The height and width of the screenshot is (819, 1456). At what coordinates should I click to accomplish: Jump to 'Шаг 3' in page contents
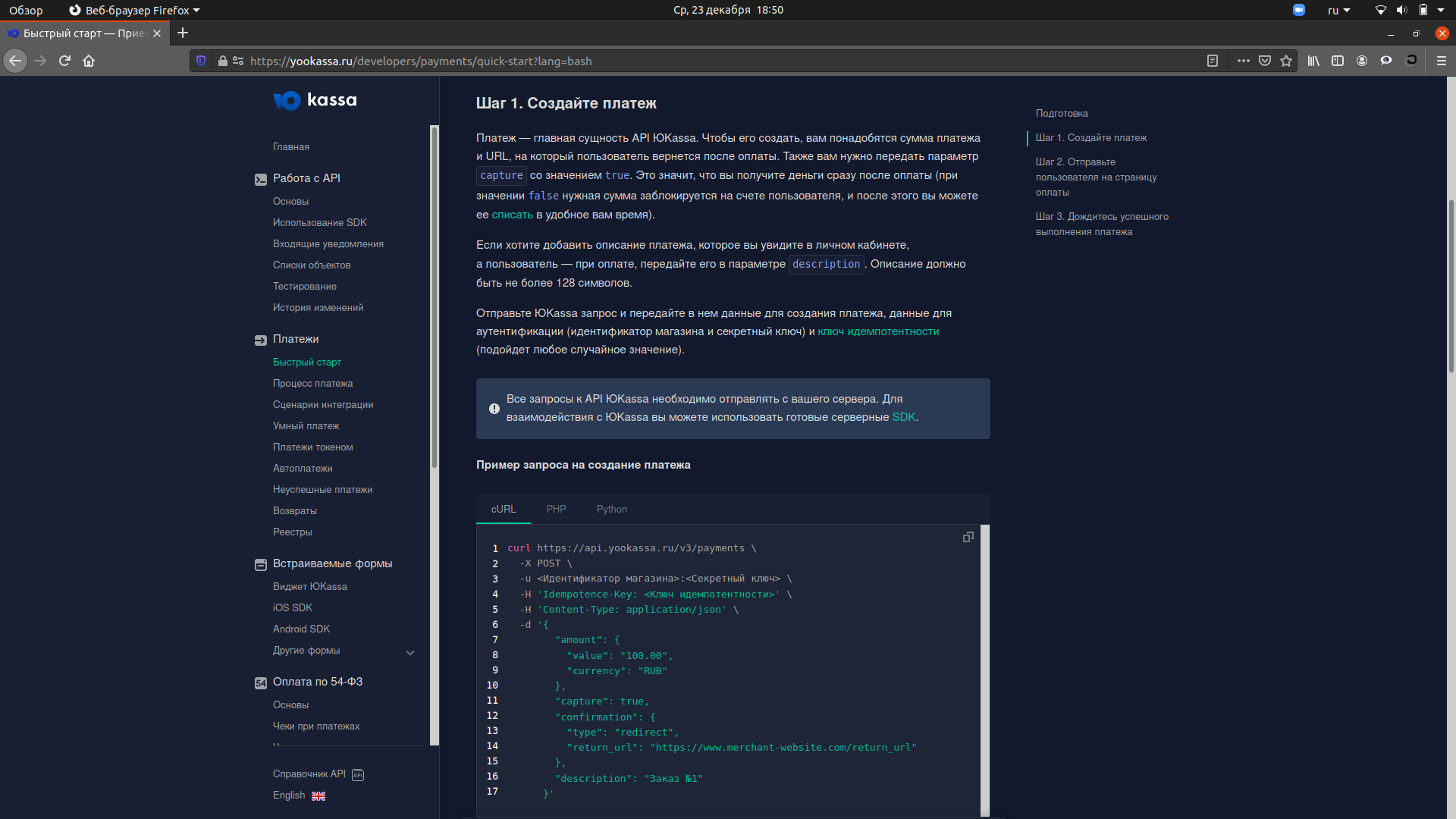pos(1103,224)
